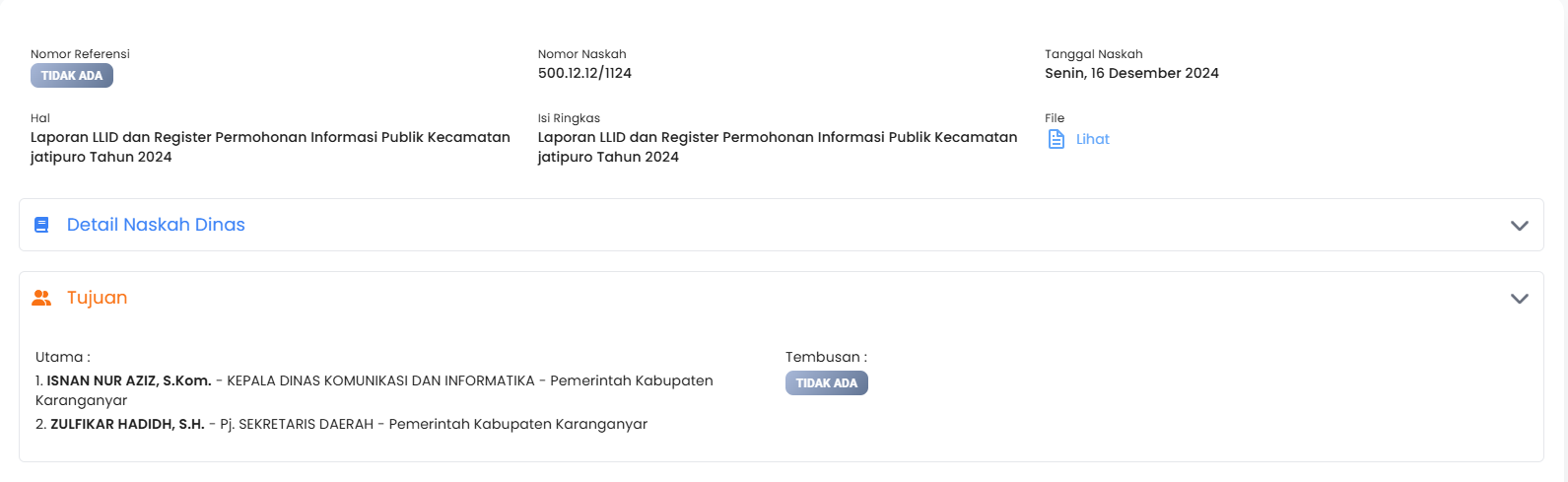The image size is (1568, 482).
Task: Click the book icon of Detail Naskah Dinas
Action: pos(41,225)
